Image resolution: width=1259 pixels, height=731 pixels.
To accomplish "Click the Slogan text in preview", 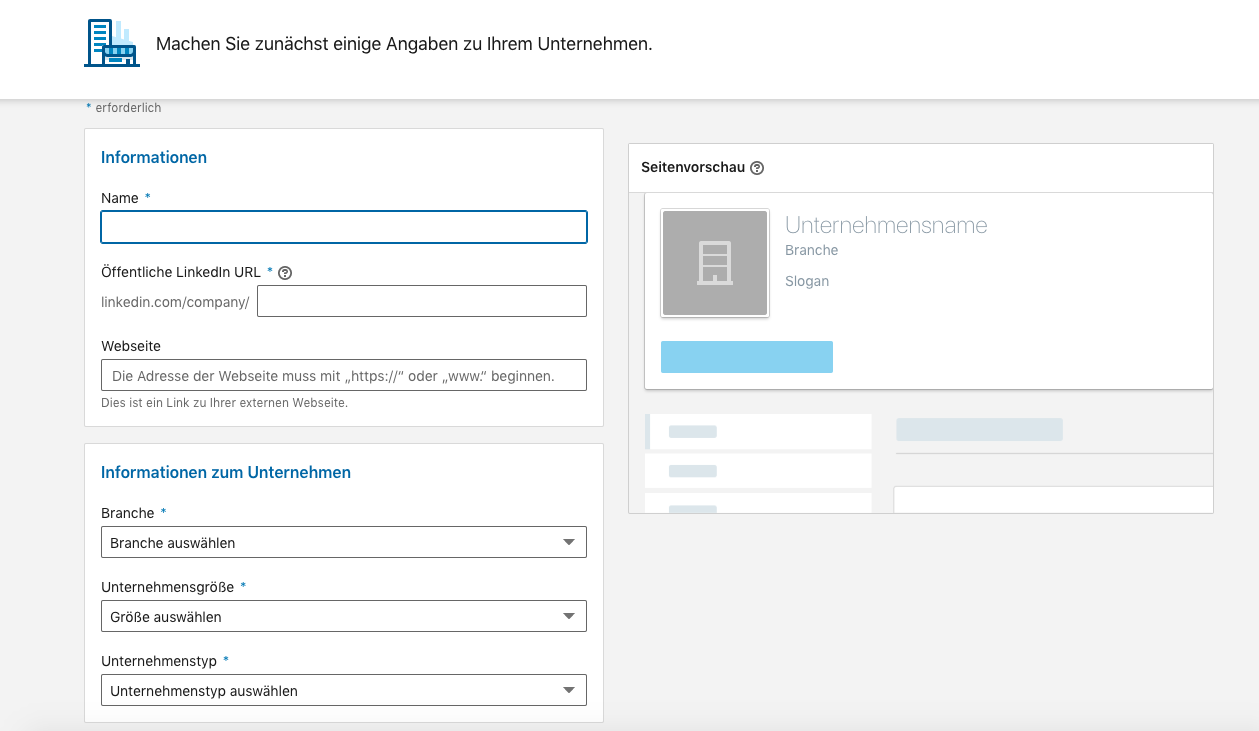I will click(807, 281).
